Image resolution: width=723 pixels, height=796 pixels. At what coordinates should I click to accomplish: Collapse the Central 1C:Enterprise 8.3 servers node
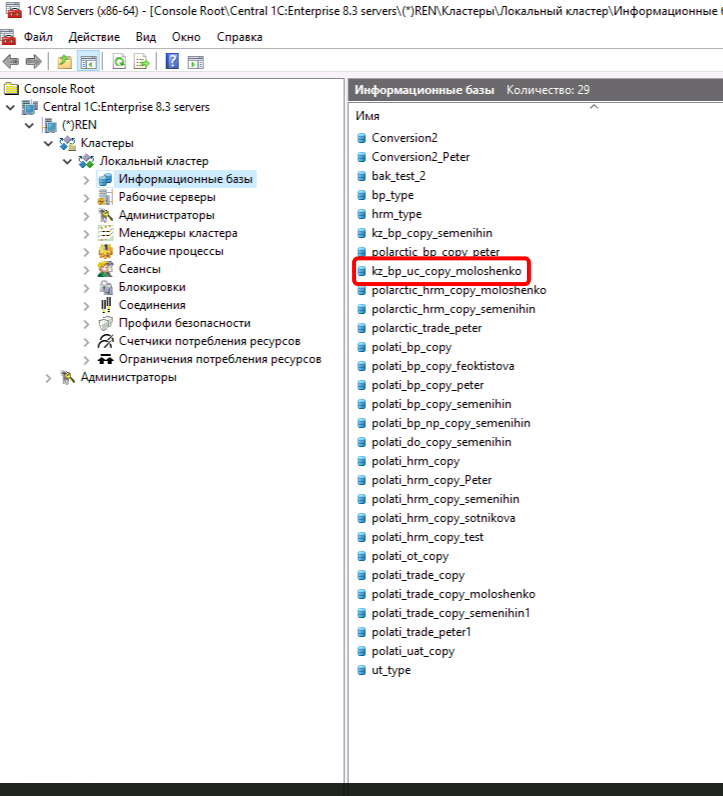click(x=11, y=107)
